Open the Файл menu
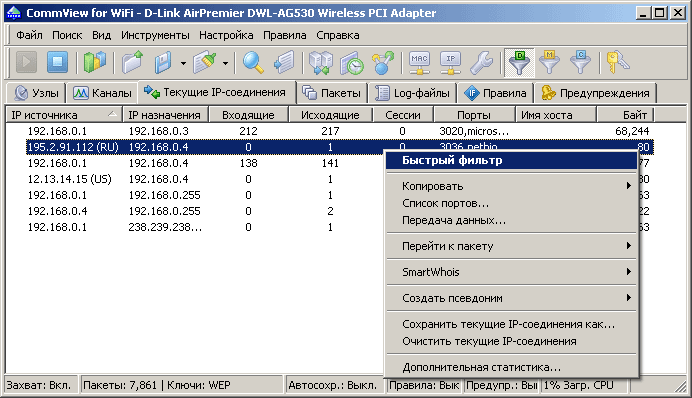This screenshot has width=692, height=398. click(29, 35)
